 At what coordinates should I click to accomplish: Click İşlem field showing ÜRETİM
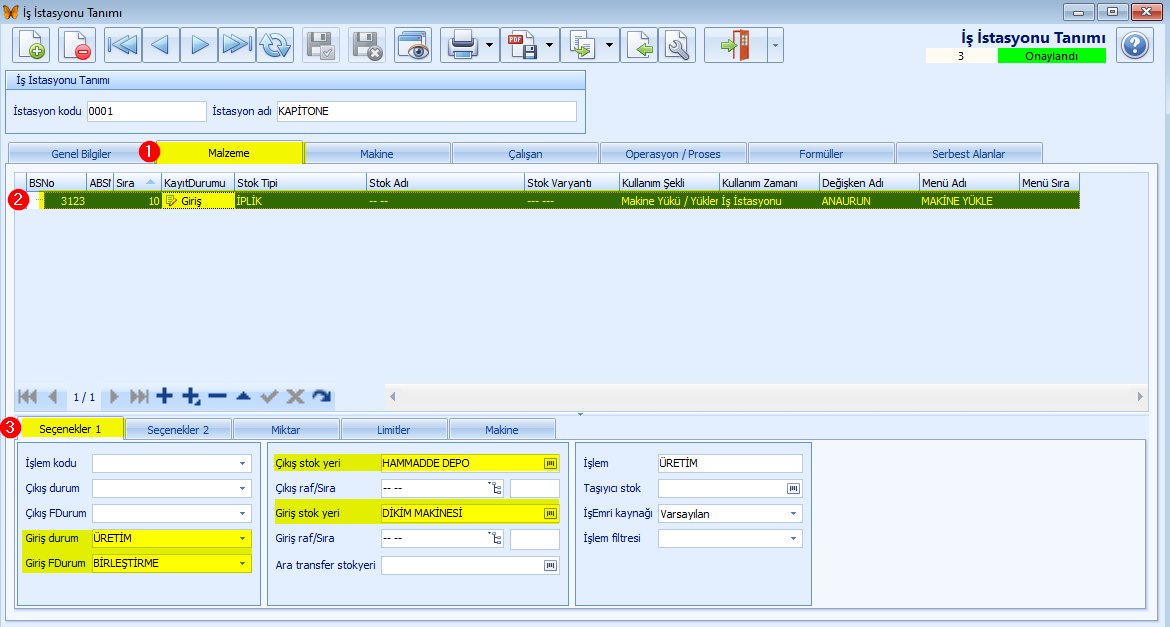[x=730, y=464]
